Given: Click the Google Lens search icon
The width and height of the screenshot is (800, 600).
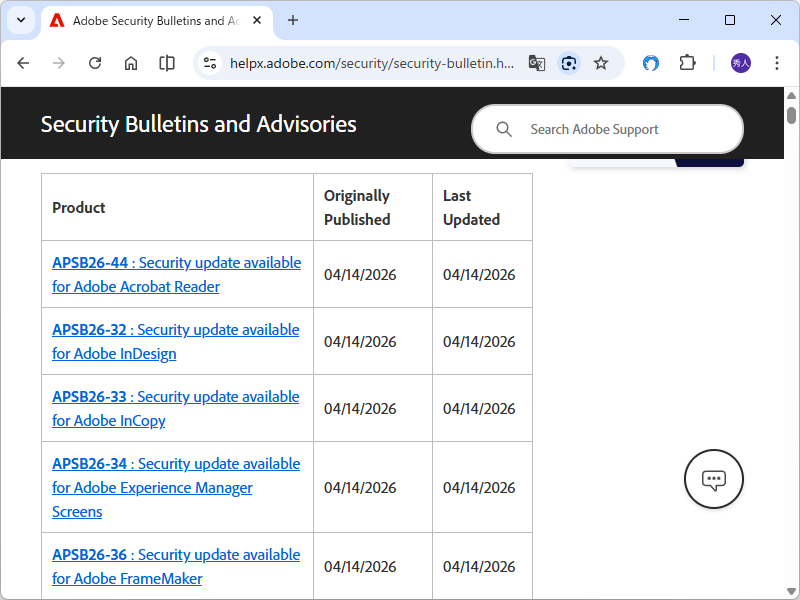Looking at the screenshot, I should 569,63.
